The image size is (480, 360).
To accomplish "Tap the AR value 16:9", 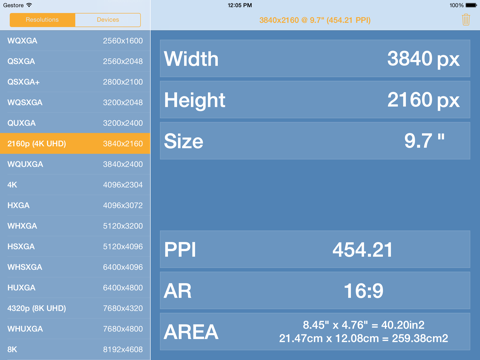I will 364,291.
